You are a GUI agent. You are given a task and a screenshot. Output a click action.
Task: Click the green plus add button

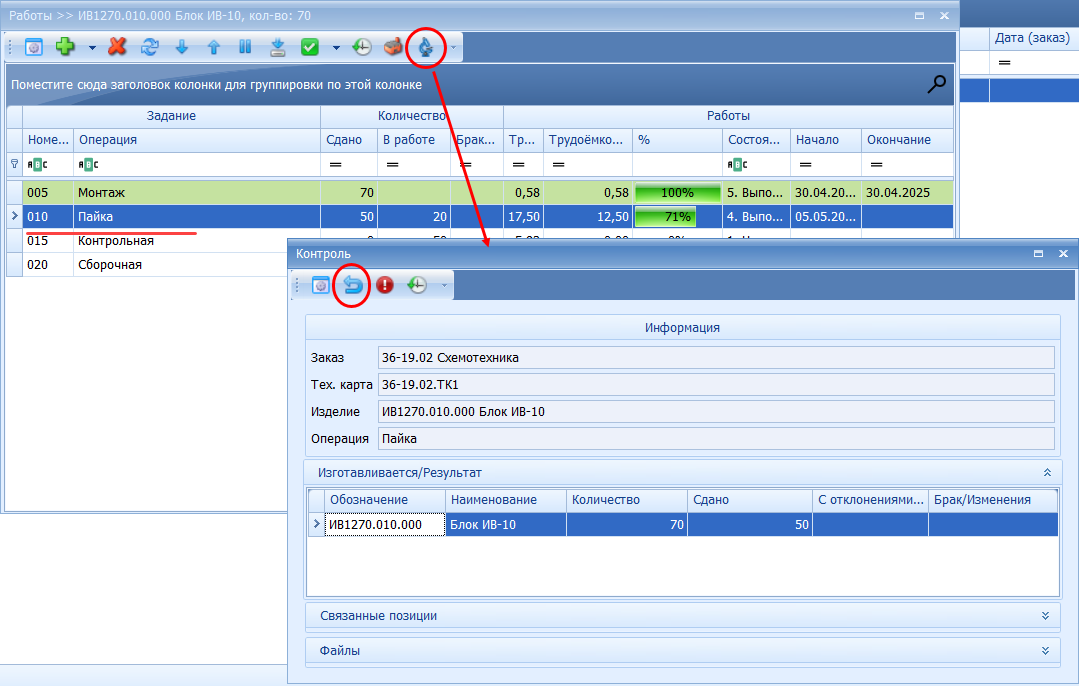pyautogui.click(x=65, y=47)
